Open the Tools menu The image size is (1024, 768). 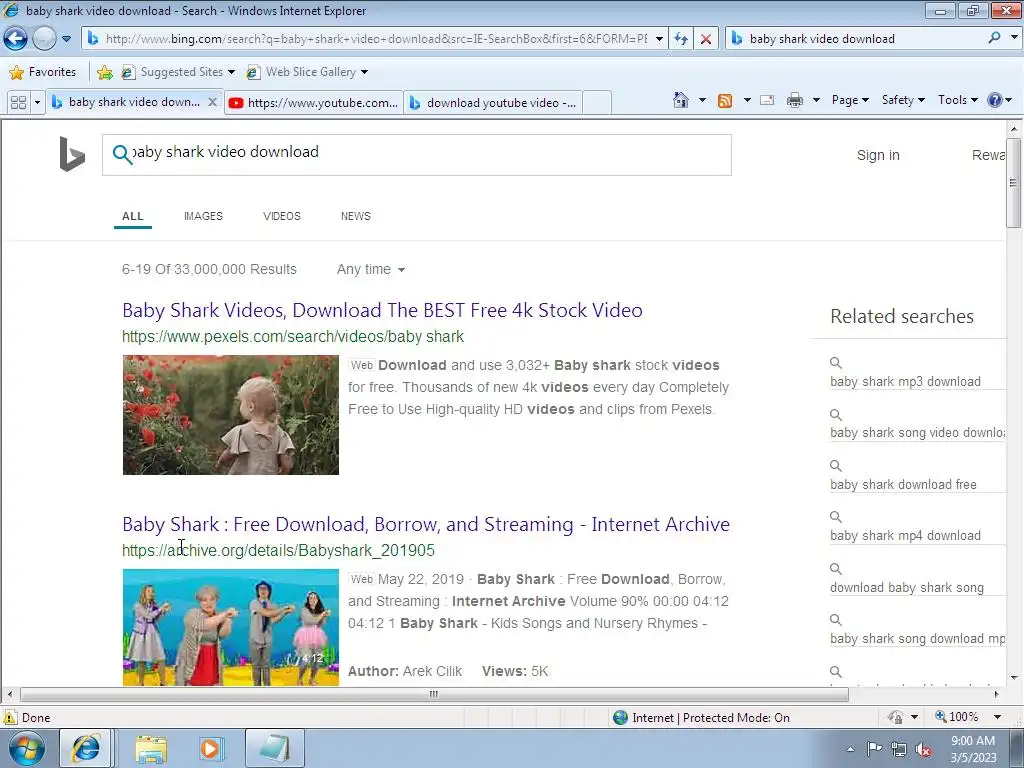coord(958,100)
